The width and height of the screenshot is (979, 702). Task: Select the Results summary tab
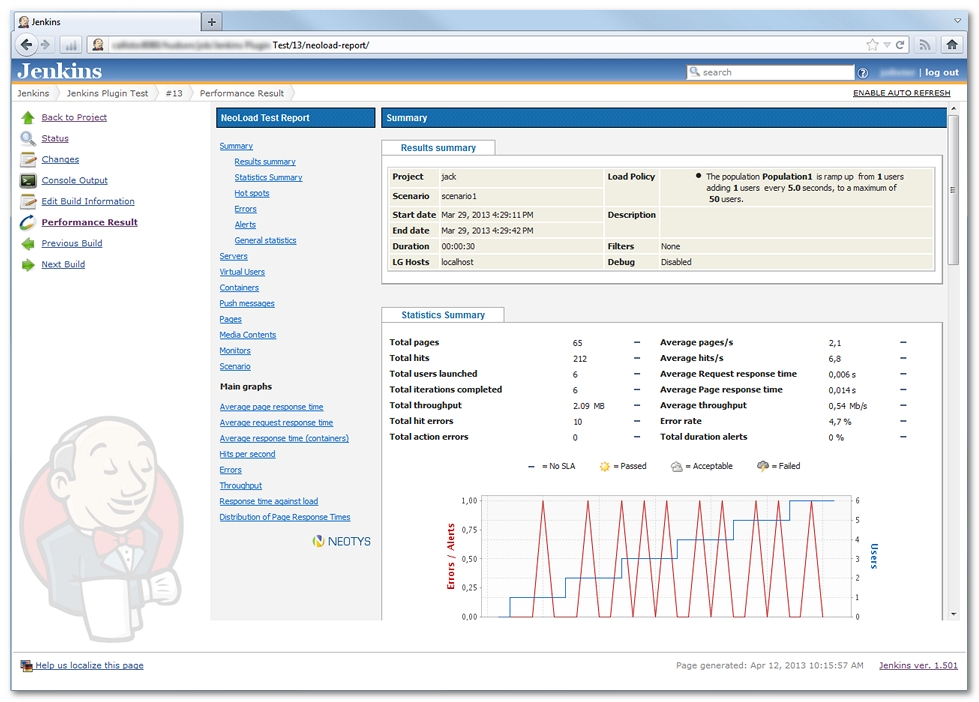[438, 148]
